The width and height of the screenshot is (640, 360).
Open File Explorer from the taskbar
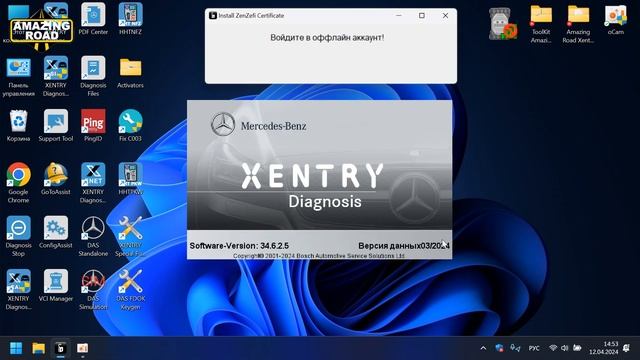point(38,348)
